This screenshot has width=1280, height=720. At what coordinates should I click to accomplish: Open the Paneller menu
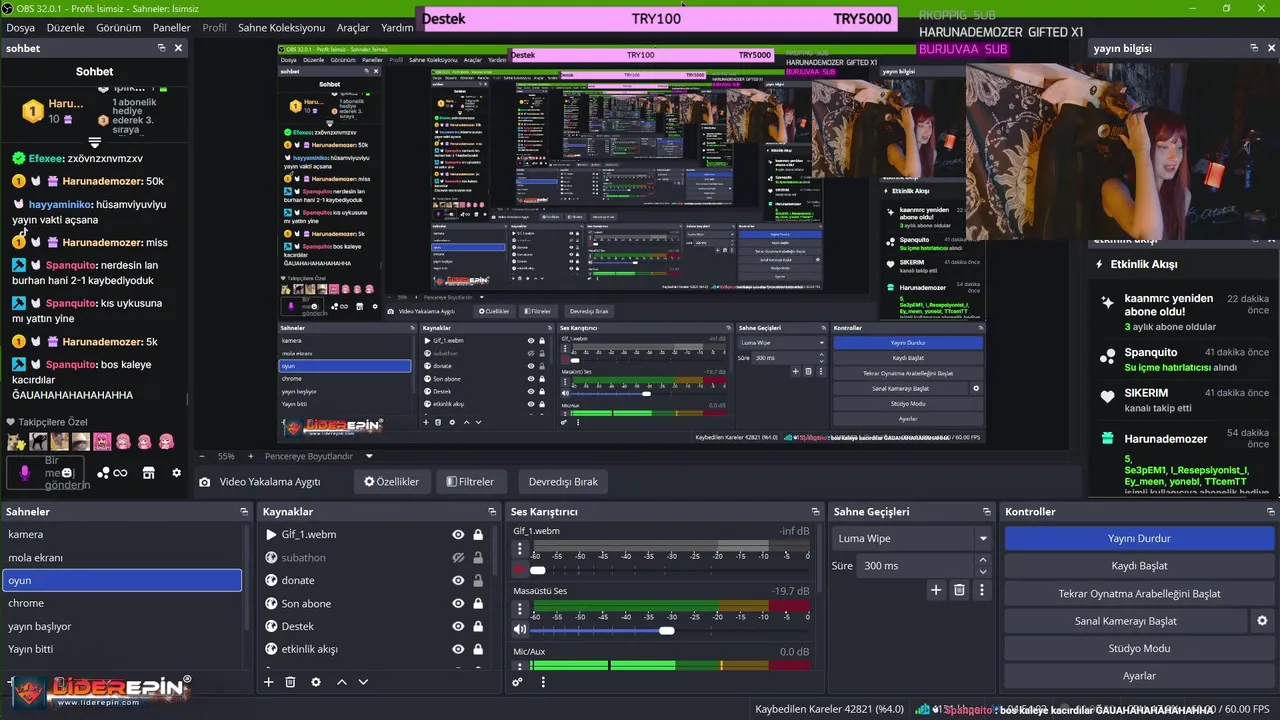click(x=172, y=27)
